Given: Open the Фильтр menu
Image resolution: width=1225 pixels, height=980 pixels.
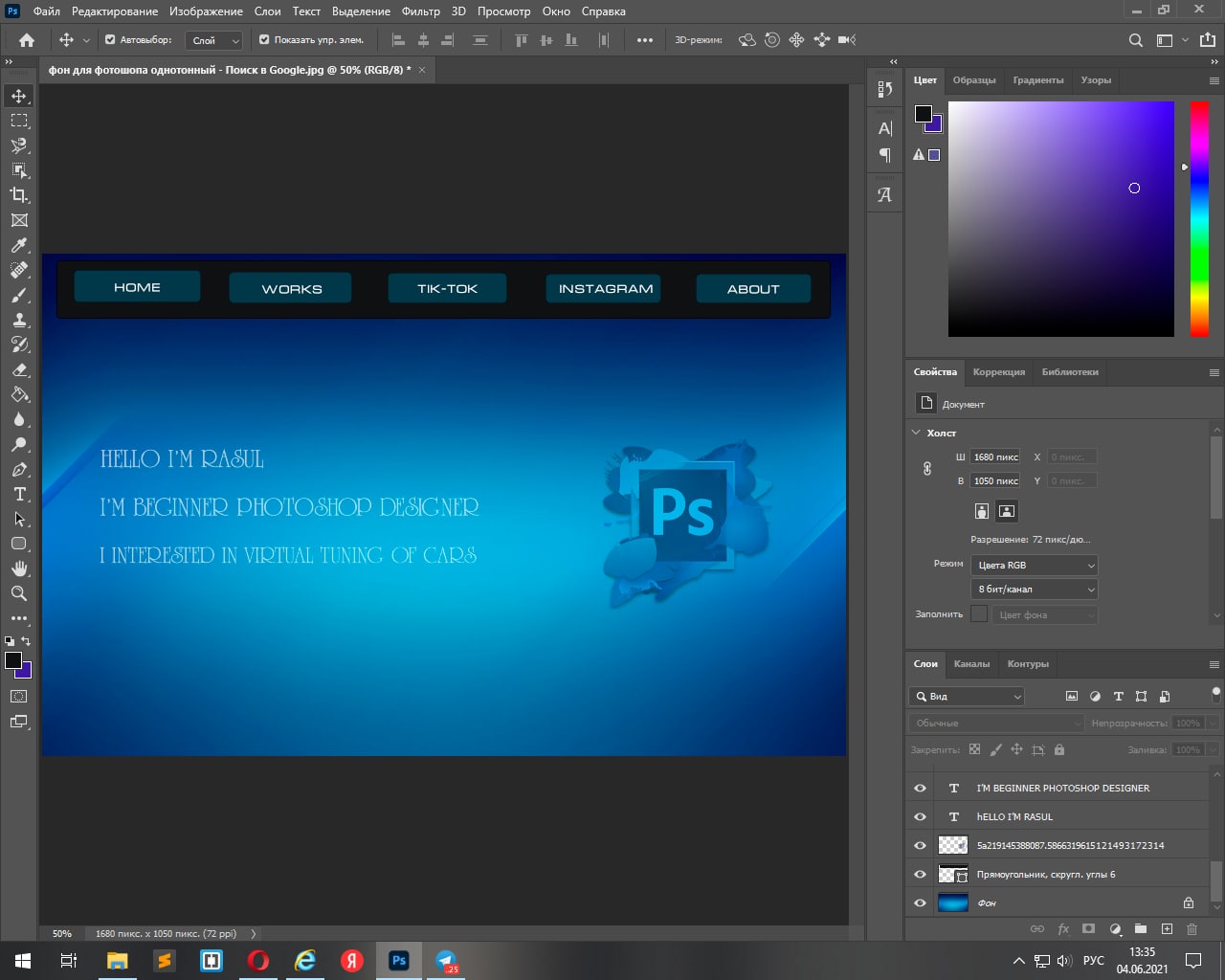Looking at the screenshot, I should (421, 11).
